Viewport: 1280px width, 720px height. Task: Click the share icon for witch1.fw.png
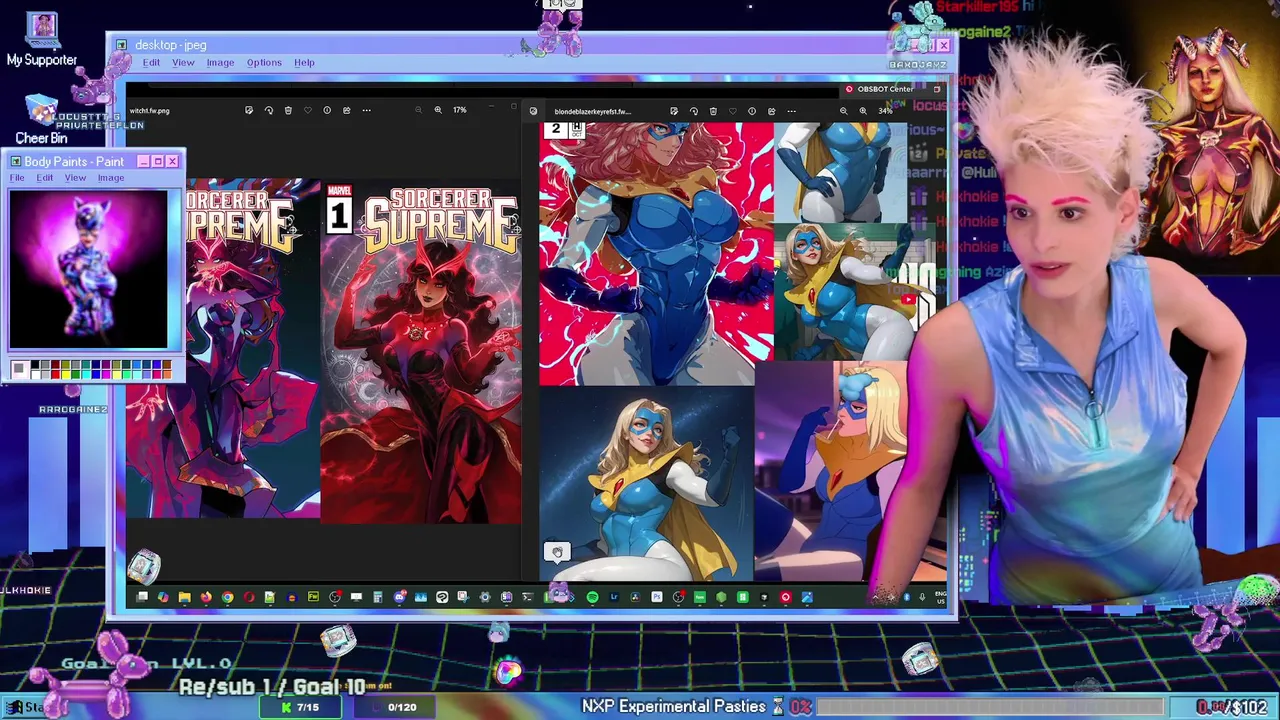click(x=347, y=110)
